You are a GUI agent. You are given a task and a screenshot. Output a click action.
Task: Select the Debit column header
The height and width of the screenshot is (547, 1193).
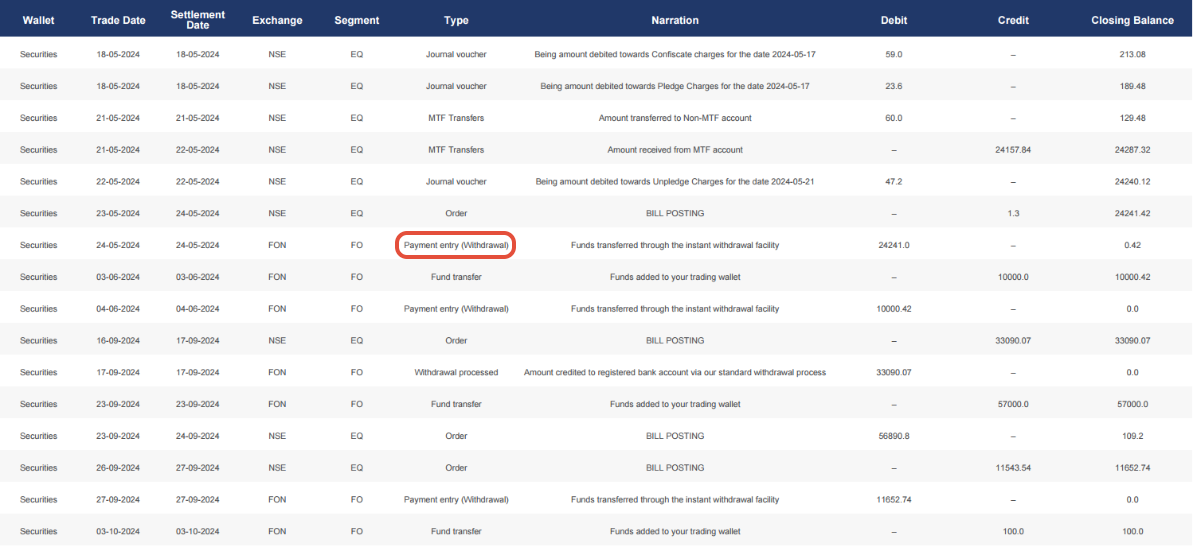pyautogui.click(x=894, y=20)
